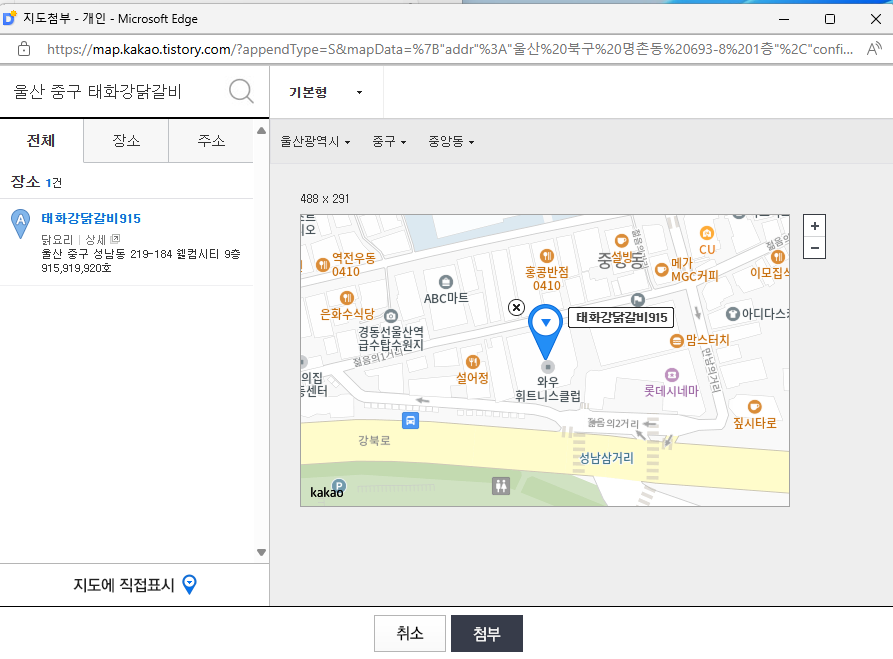Click the 성남삼거리 label on map
This screenshot has height=659, width=893.
pos(606,458)
